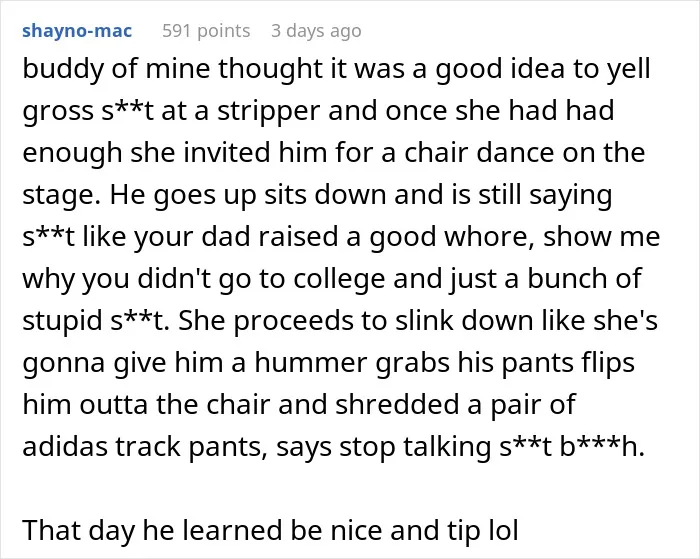
Task: Click the 3 days ago timestamp
Action: tap(316, 31)
